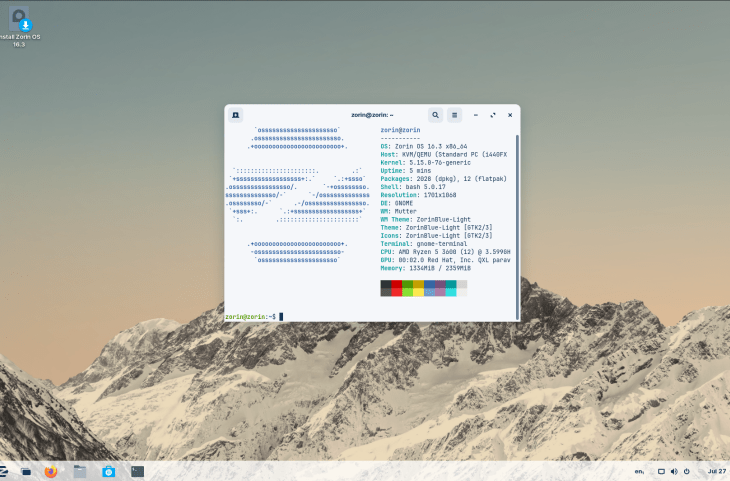Image resolution: width=730 pixels, height=481 pixels.
Task: Maximize the terminal window
Action: pyautogui.click(x=493, y=115)
